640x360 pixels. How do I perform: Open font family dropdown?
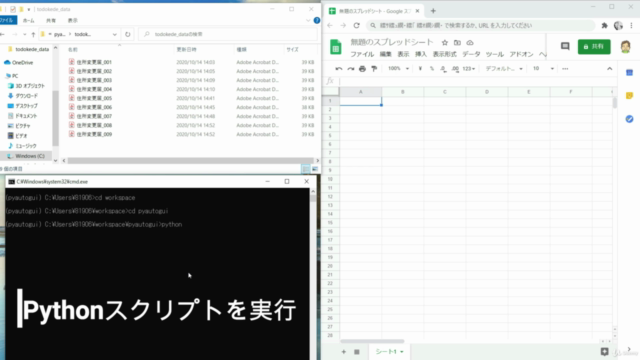pos(504,69)
